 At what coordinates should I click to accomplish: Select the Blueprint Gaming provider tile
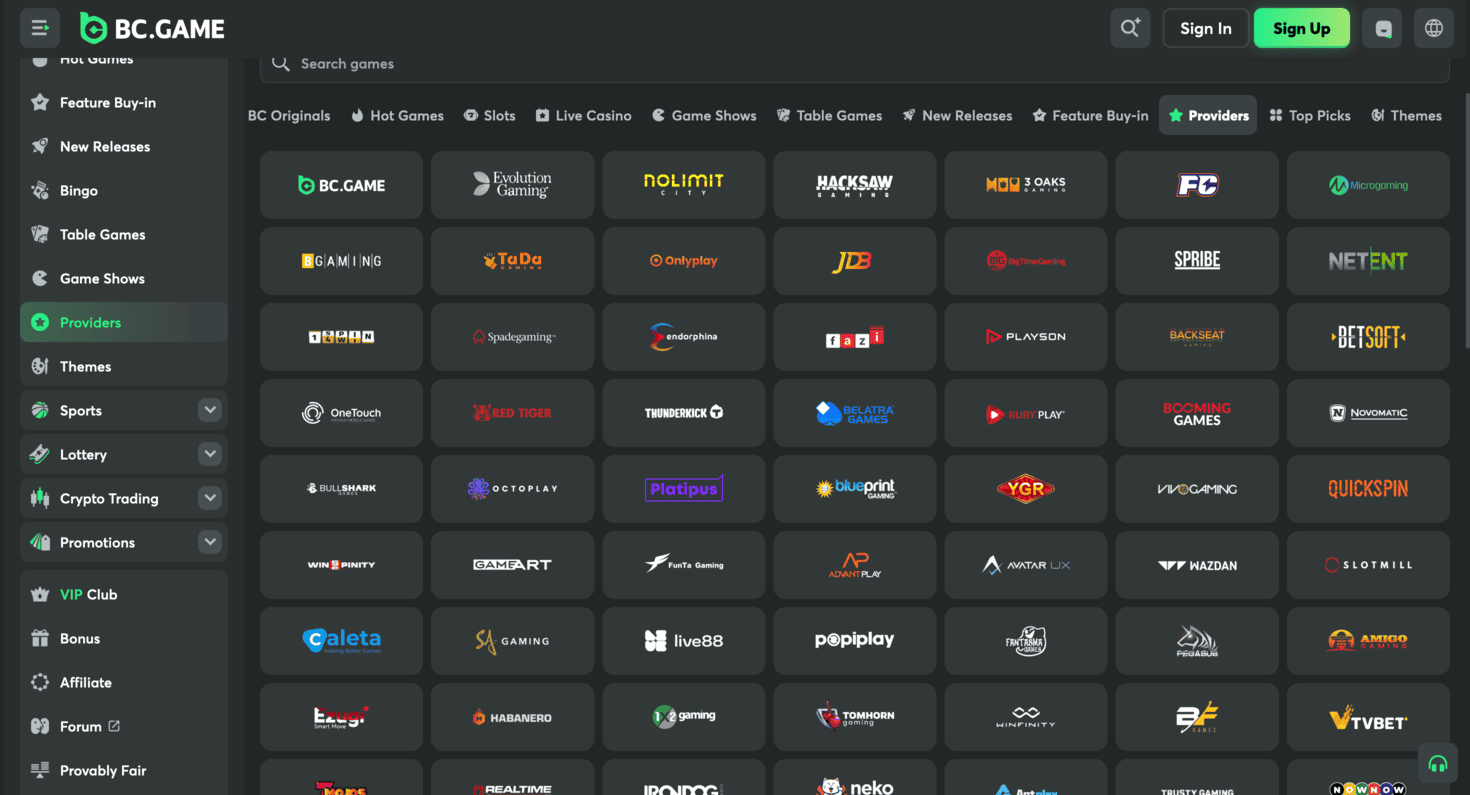855,489
